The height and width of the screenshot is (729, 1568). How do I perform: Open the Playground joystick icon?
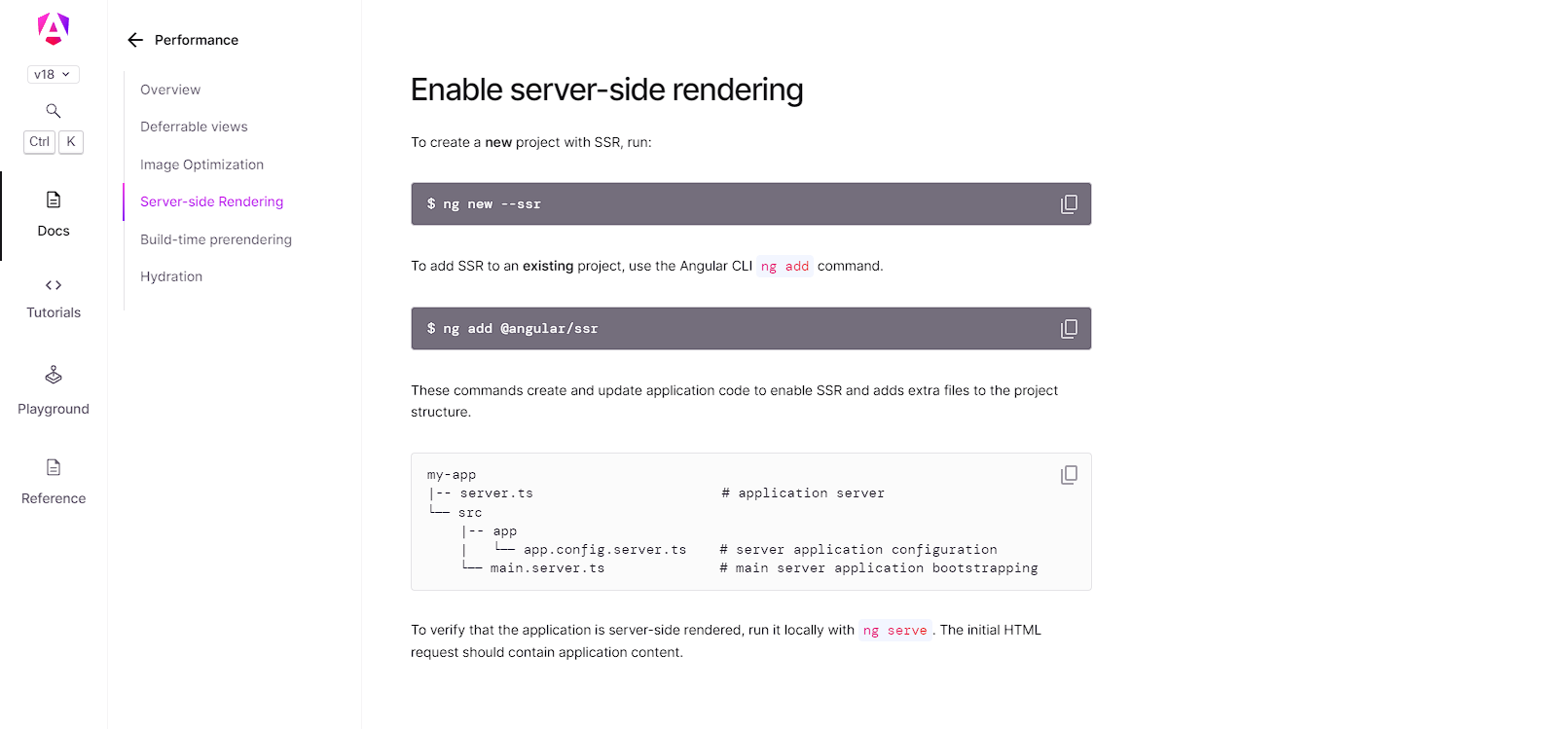(54, 375)
